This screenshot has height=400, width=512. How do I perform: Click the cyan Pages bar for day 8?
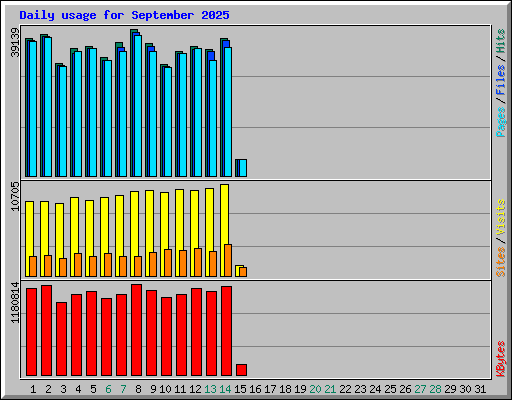pos(138,106)
